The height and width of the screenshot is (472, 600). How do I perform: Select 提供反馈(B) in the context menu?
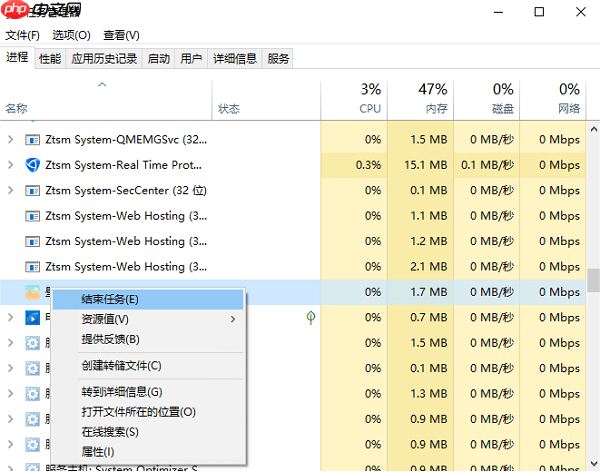148,340
